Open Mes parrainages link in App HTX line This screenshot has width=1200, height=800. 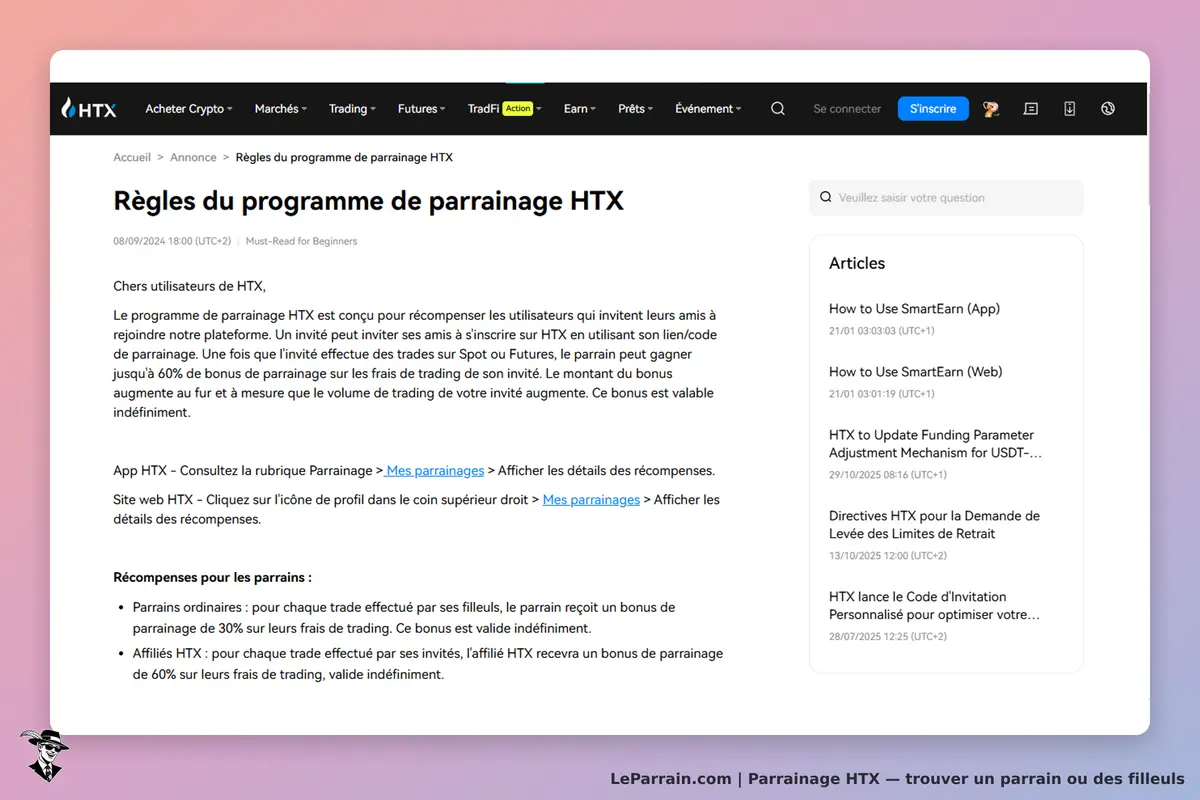[435, 471]
